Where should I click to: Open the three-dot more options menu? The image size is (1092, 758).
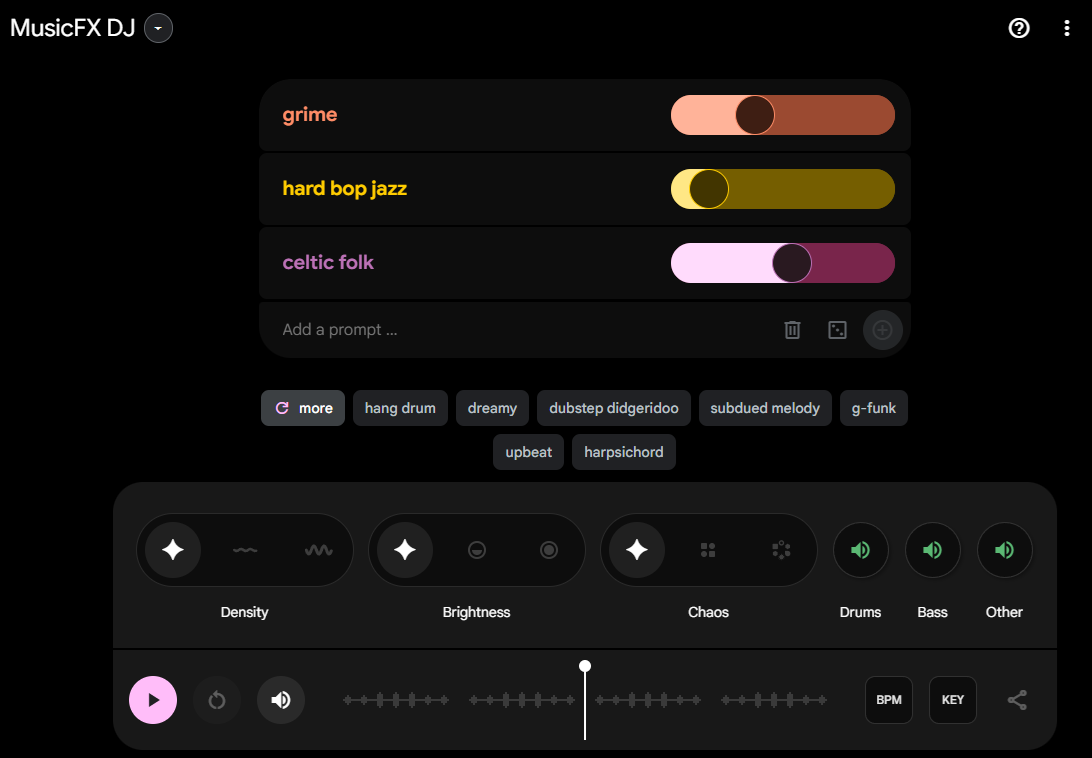click(x=1067, y=28)
